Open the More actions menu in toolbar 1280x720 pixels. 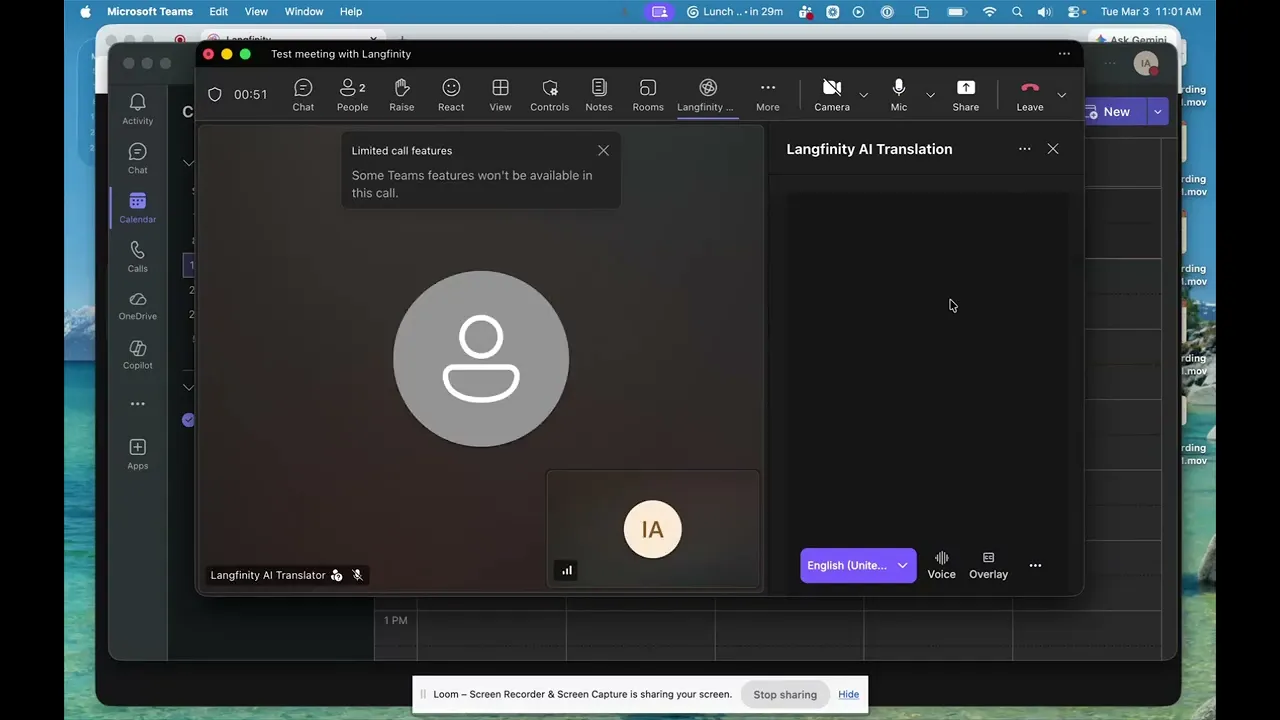[768, 95]
